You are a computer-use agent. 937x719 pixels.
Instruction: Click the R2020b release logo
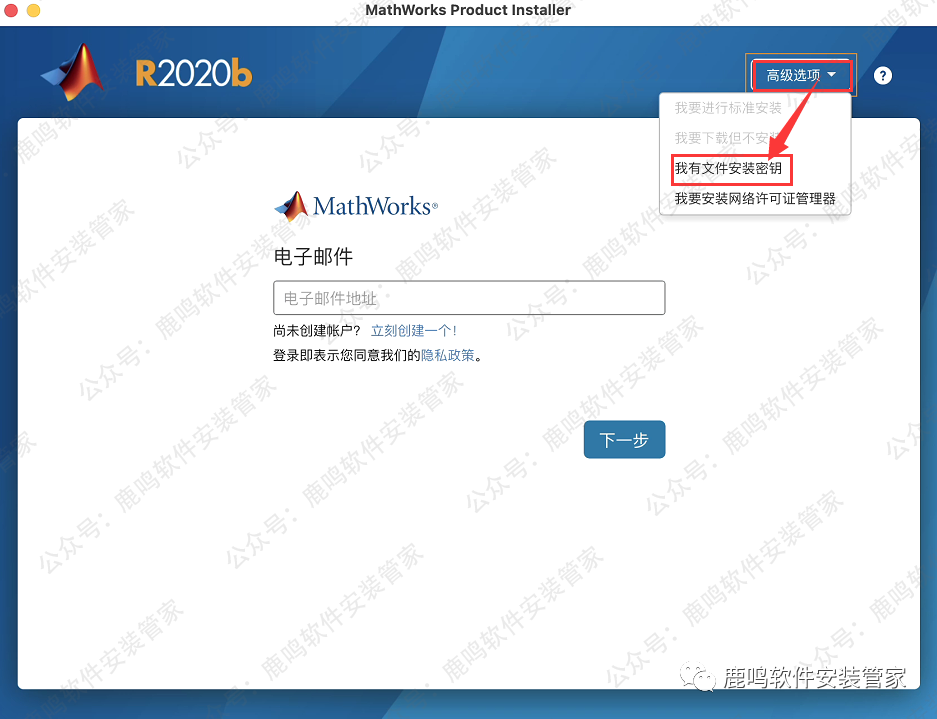[194, 74]
